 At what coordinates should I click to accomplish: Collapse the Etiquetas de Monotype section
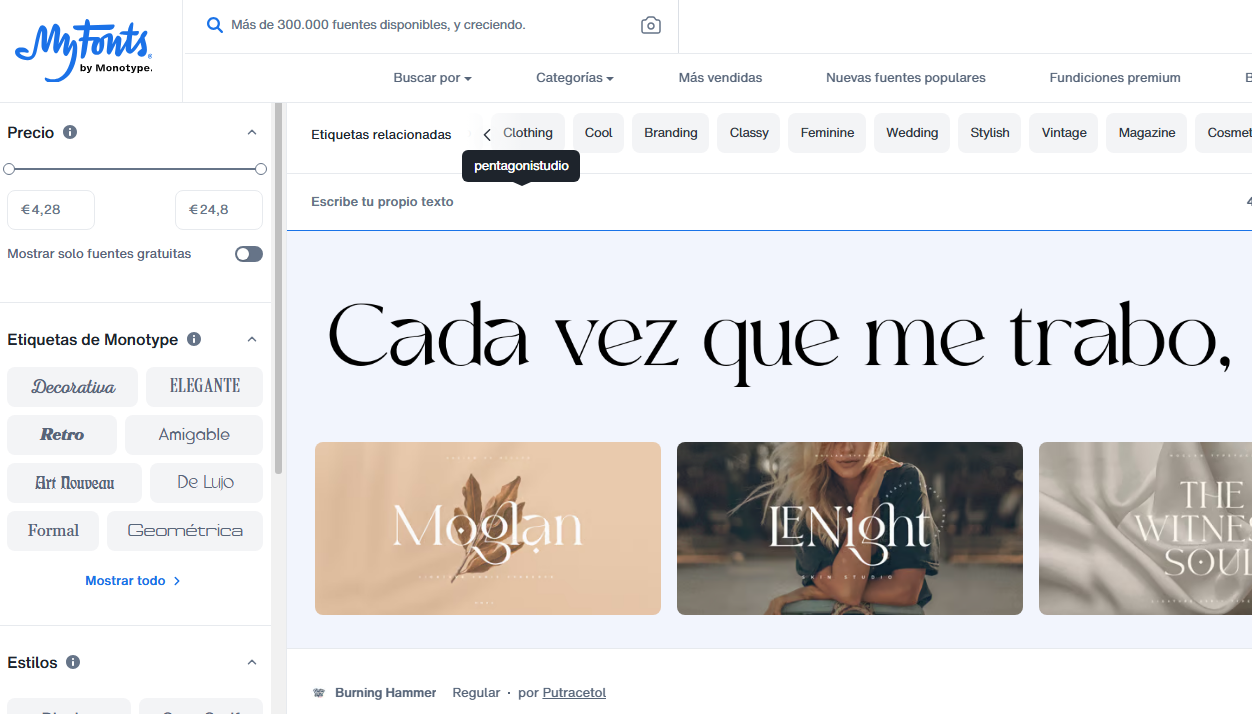click(x=252, y=339)
